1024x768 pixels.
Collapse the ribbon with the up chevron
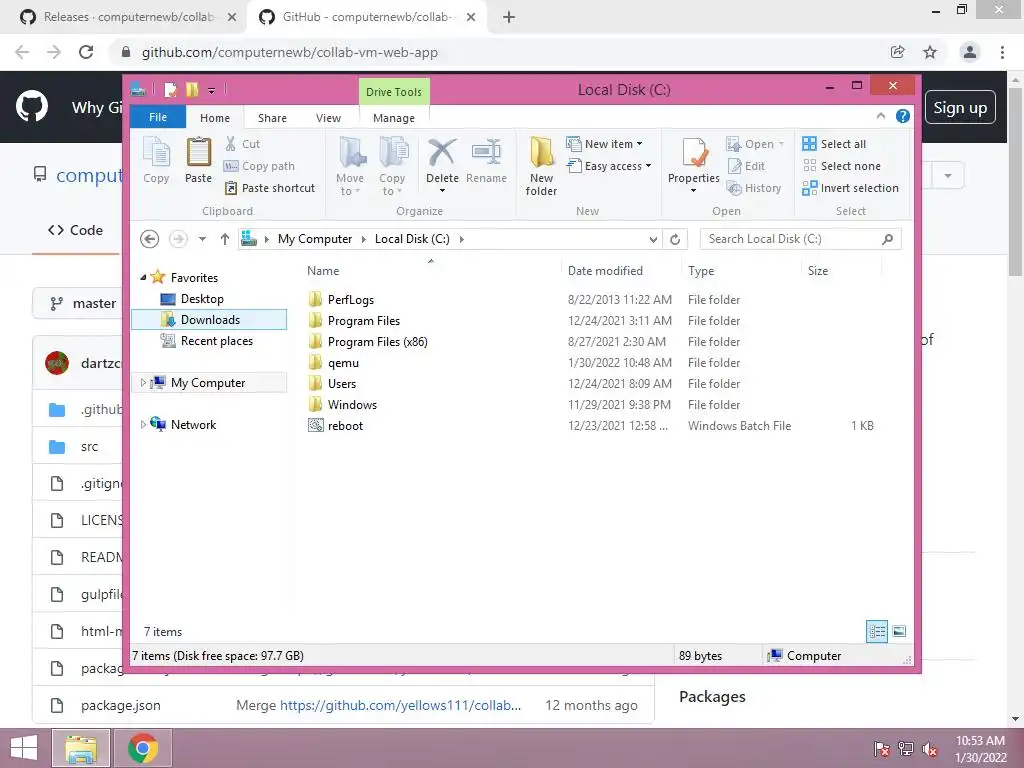880,116
